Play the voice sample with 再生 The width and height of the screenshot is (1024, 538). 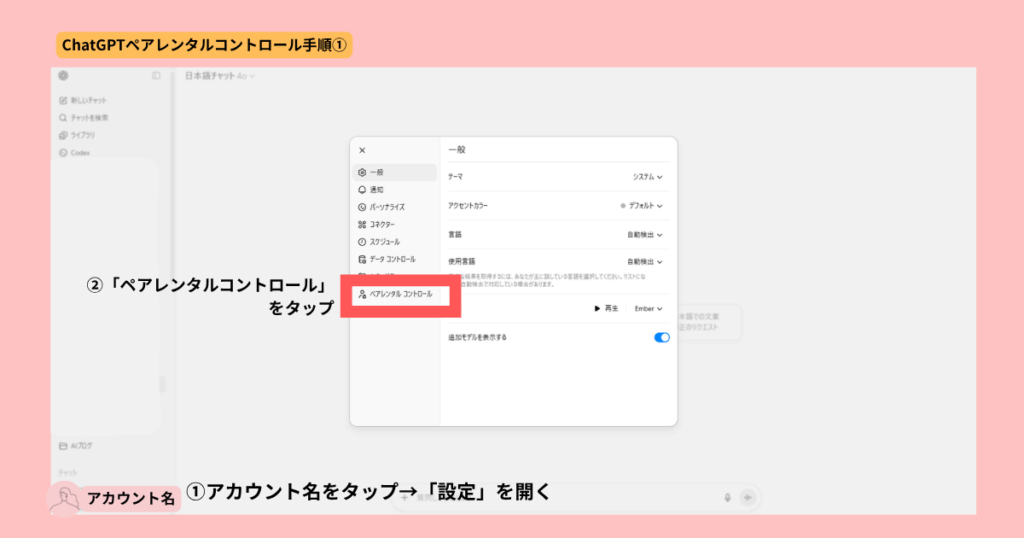(x=606, y=309)
